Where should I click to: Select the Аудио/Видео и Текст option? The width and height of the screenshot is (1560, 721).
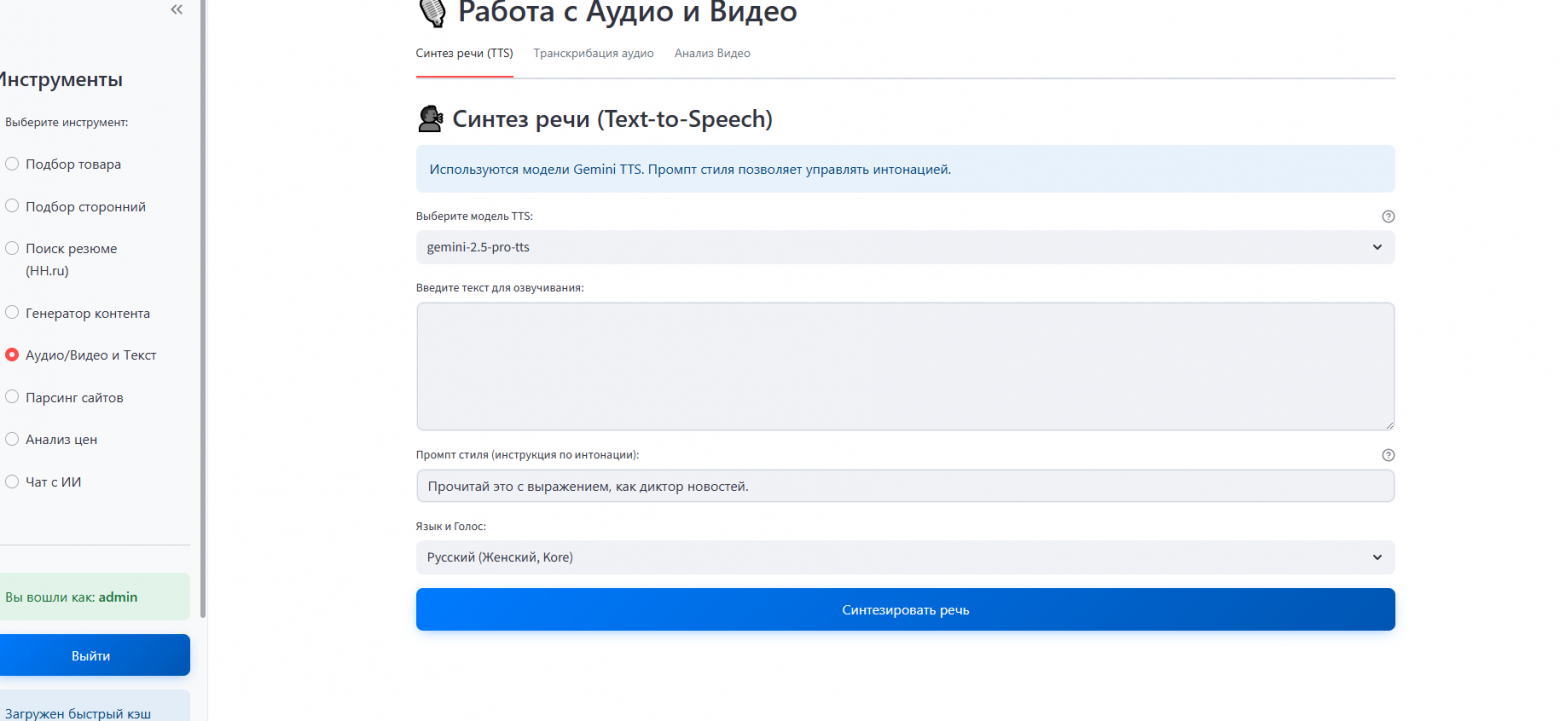pyautogui.click(x=13, y=355)
